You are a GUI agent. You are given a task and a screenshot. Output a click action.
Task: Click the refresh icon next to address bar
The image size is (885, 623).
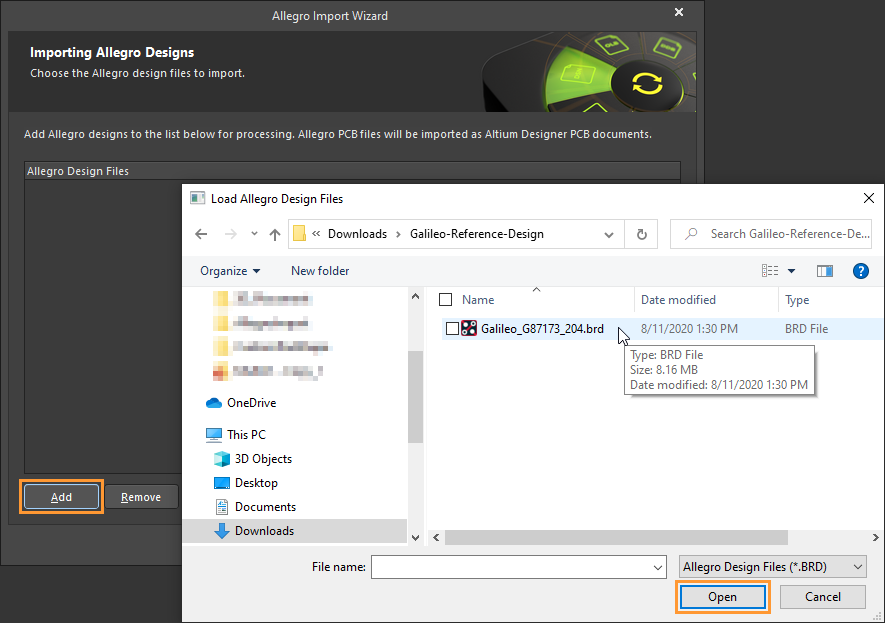pyautogui.click(x=641, y=233)
